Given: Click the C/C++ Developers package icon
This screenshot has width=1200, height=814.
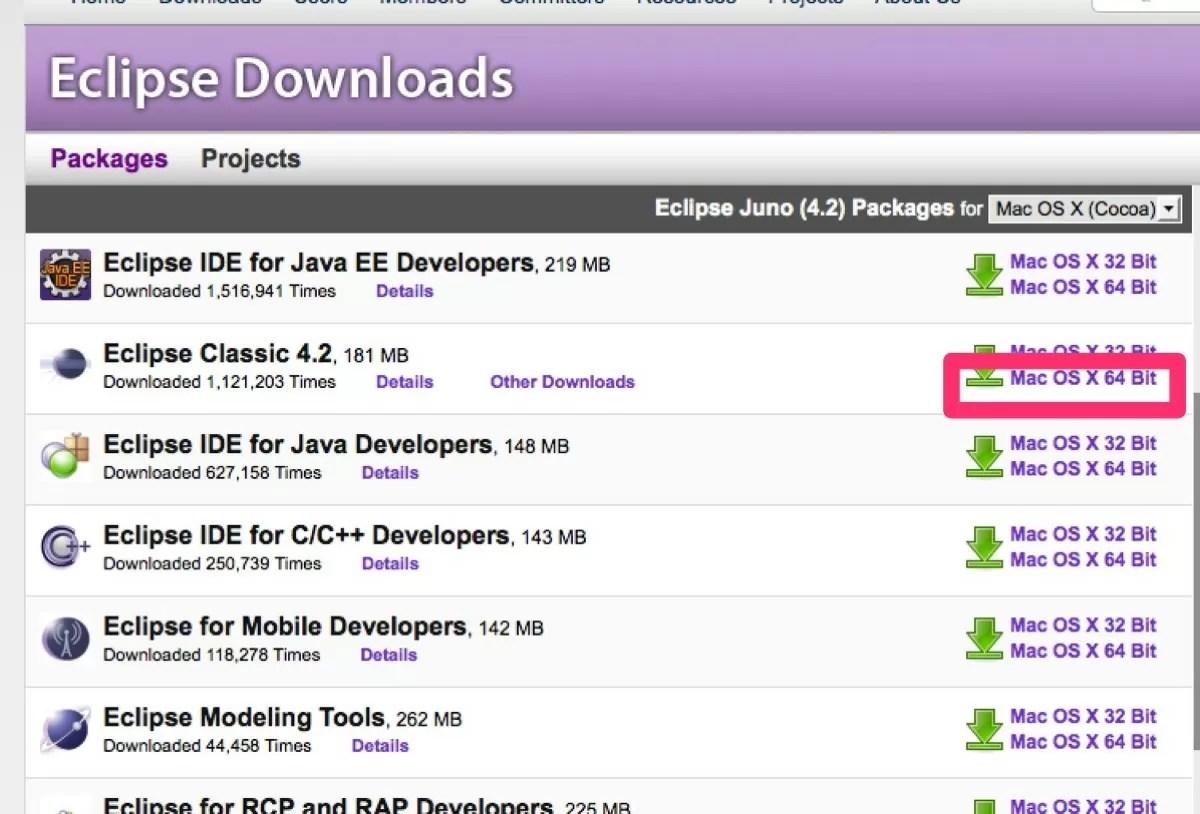Looking at the screenshot, I should click(65, 548).
